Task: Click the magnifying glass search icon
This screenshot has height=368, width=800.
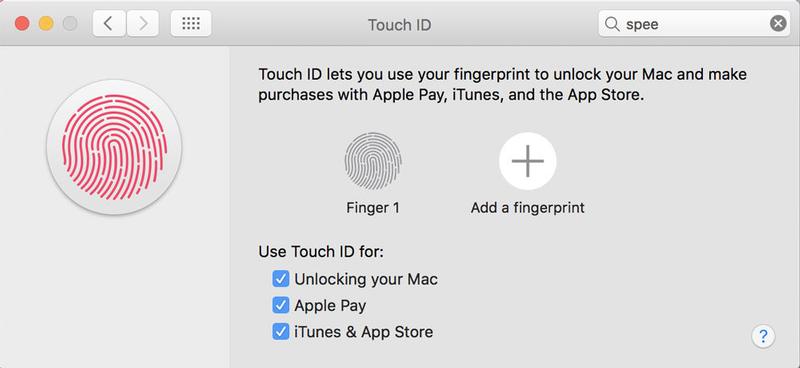Action: coord(611,23)
